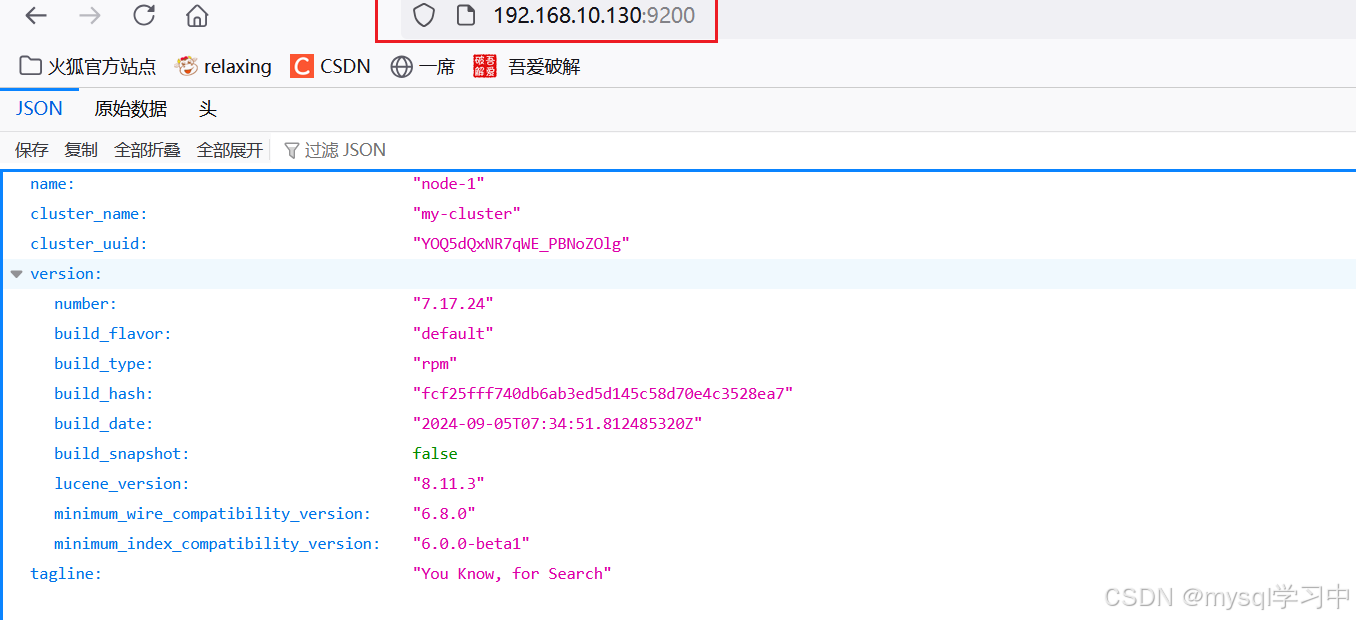Switch to the JSON tab
The width and height of the screenshot is (1356, 620).
click(39, 109)
